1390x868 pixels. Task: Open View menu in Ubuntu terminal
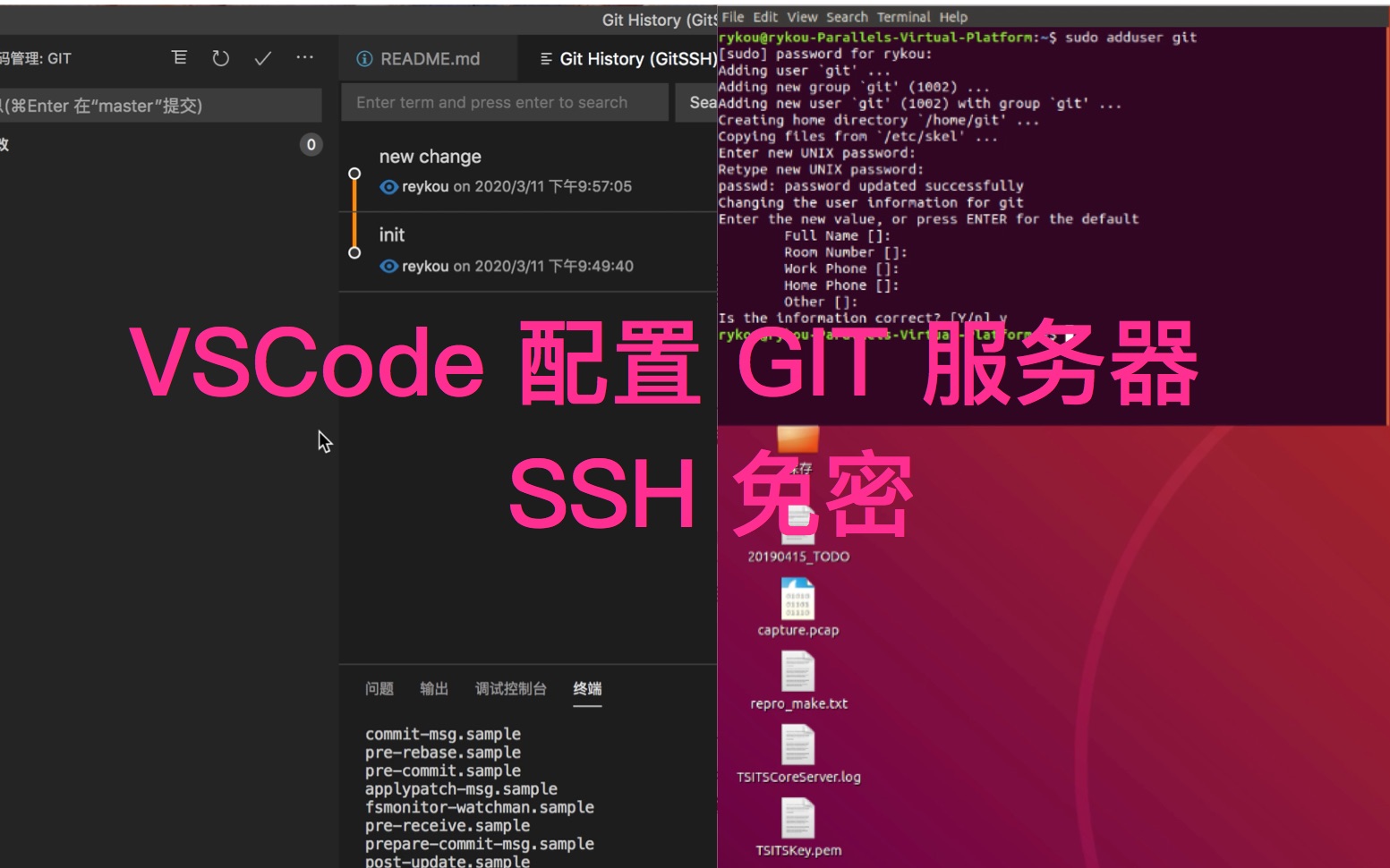[802, 17]
